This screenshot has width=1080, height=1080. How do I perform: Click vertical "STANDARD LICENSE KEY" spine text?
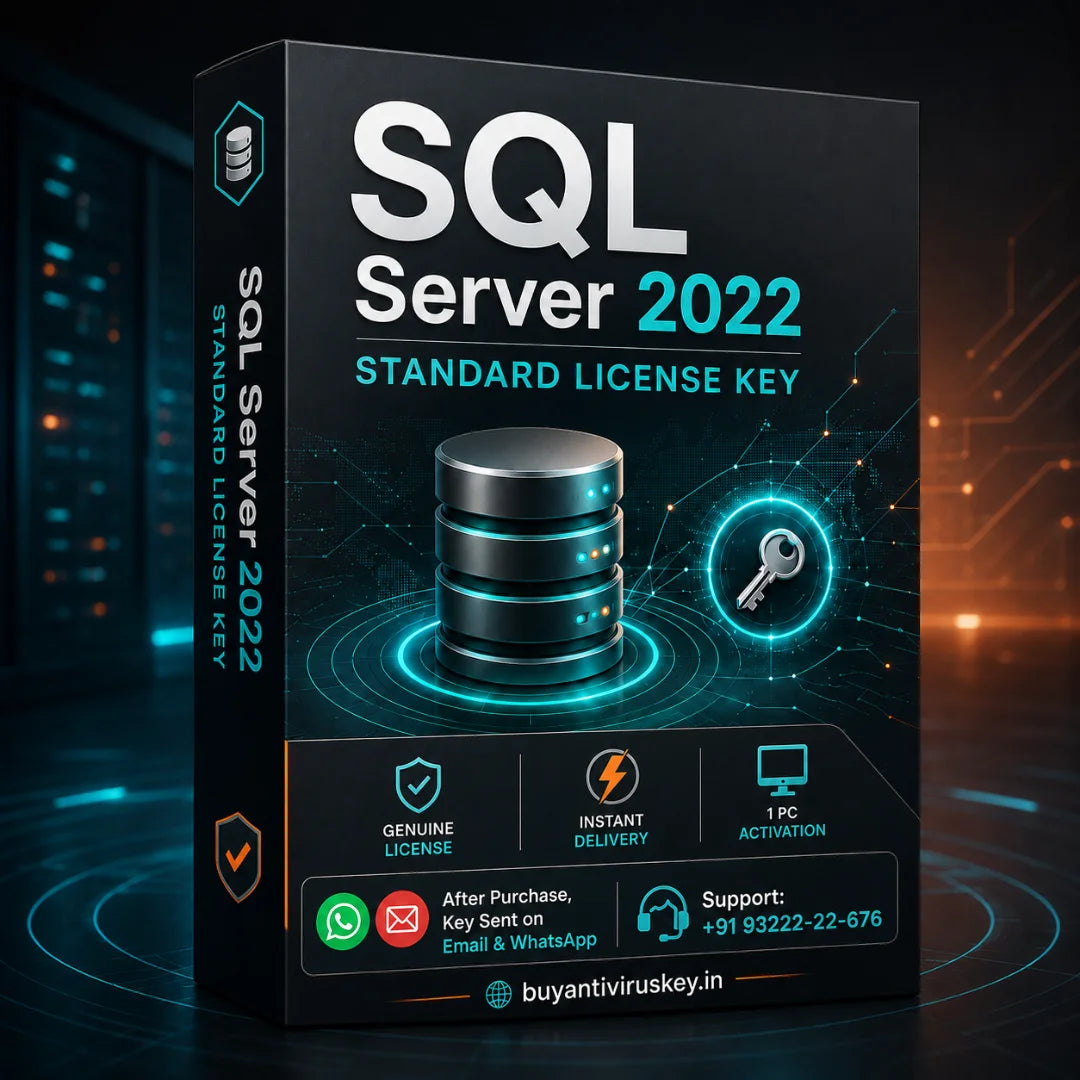[218, 486]
